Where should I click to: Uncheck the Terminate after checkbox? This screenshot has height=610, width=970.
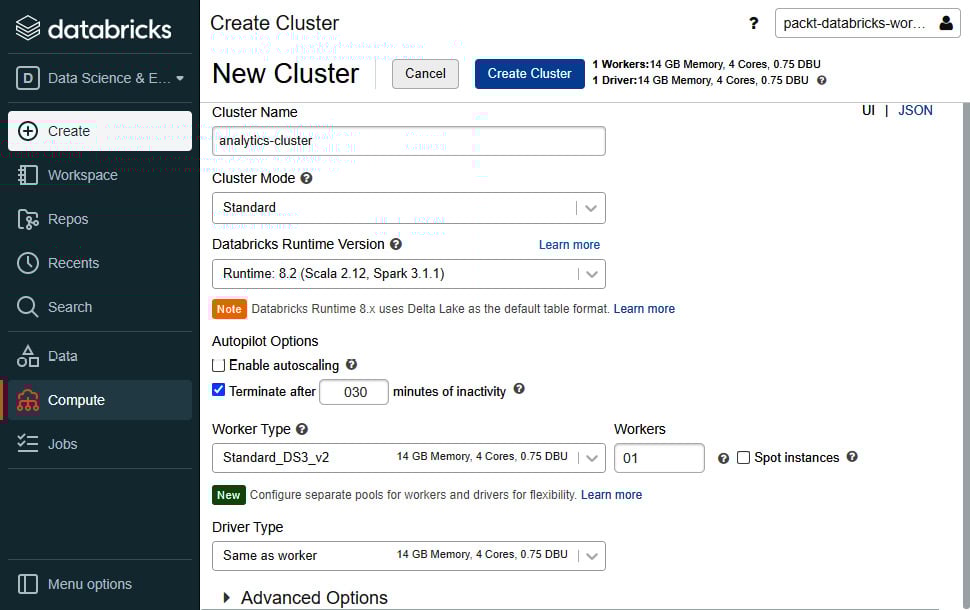(x=218, y=390)
